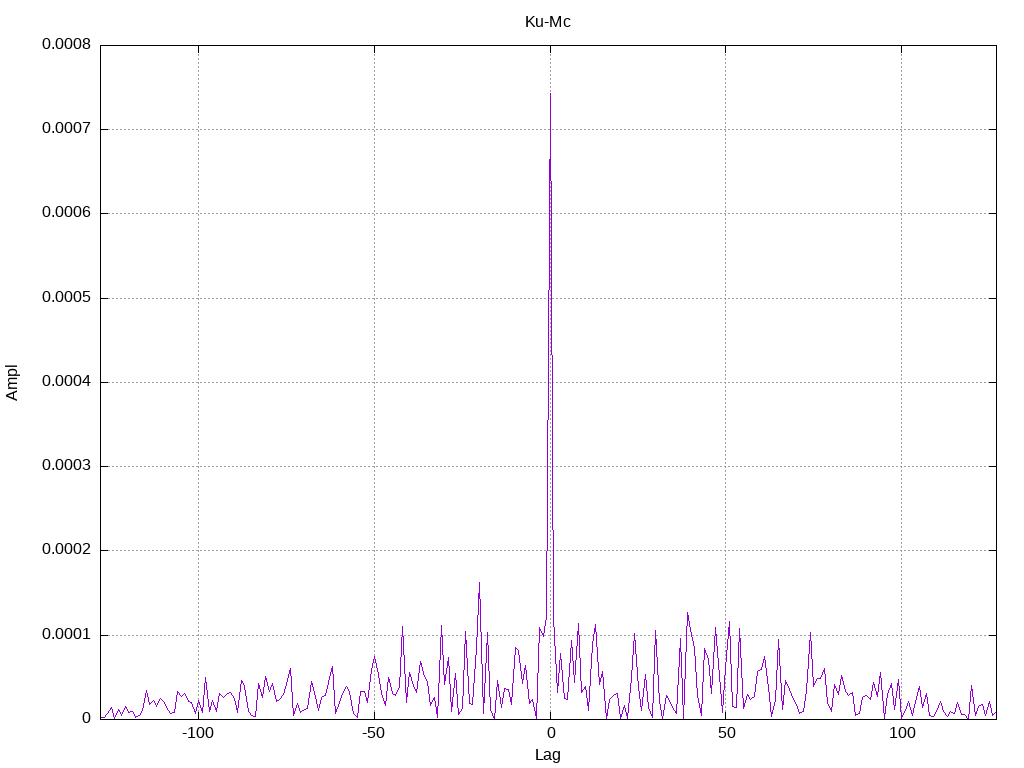Click the 100 X axis tick label
This screenshot has width=1024, height=768.
[x=902, y=733]
